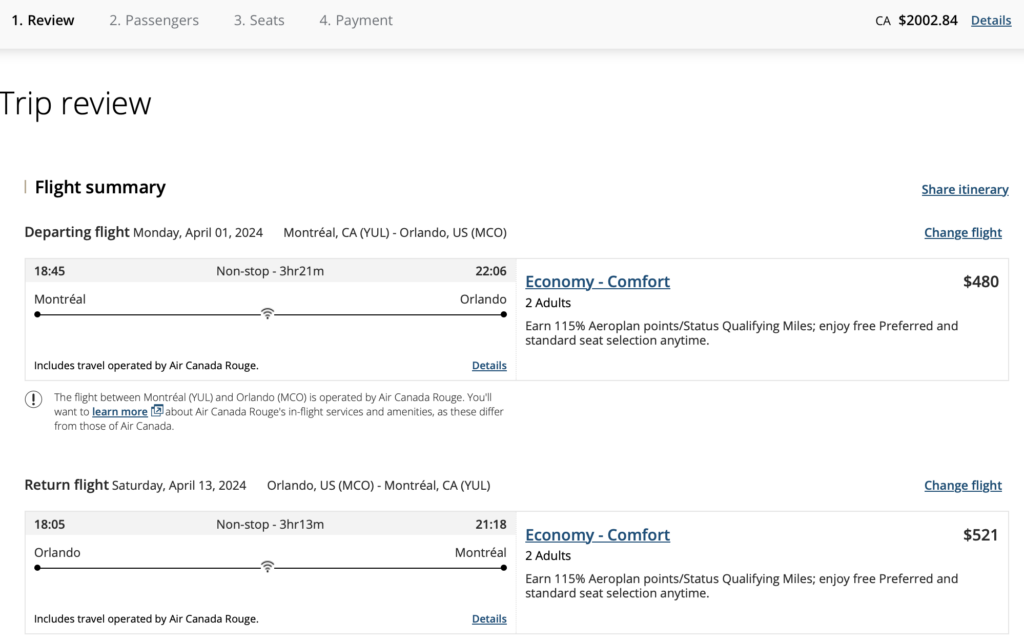The image size is (1024, 640).
Task: Open Details for the 18:05 Orlando departure
Action: tap(489, 619)
